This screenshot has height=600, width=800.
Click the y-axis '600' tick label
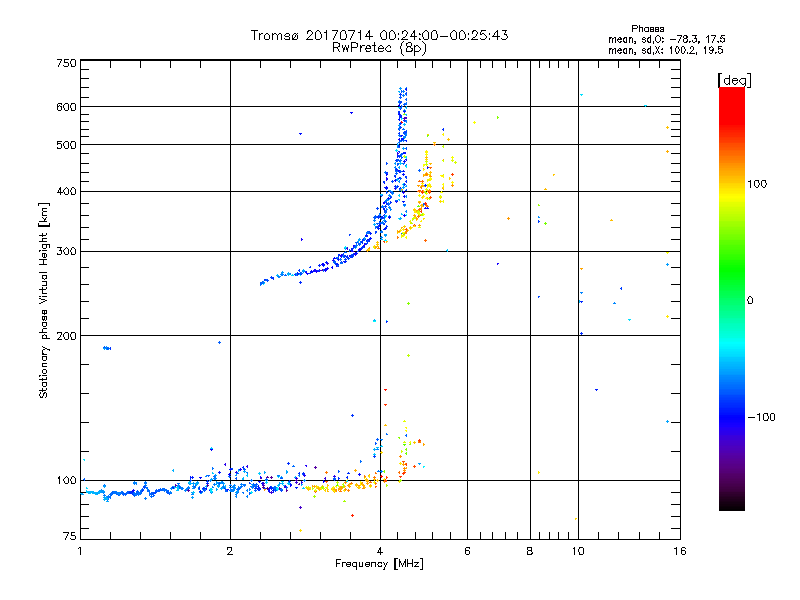(x=66, y=107)
